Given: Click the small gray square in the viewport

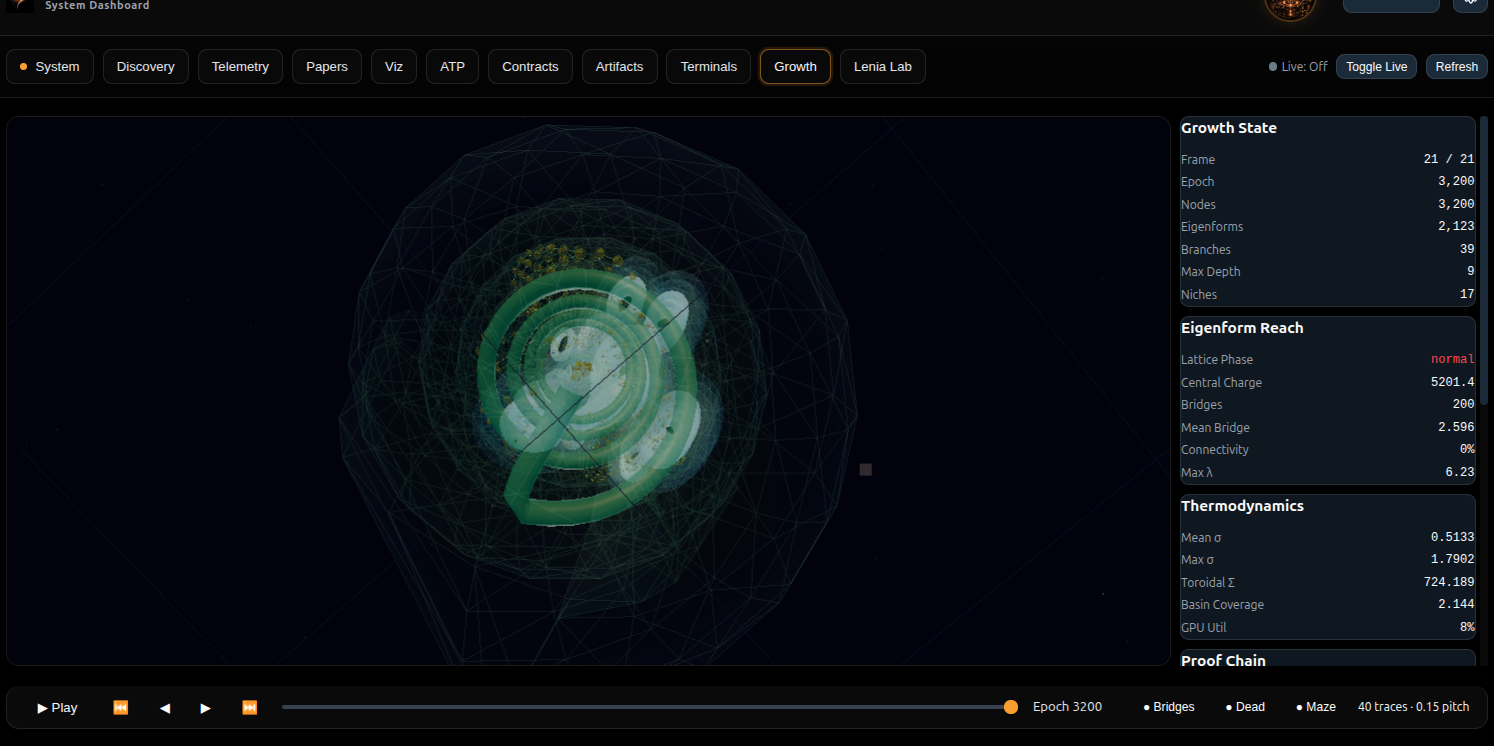Looking at the screenshot, I should point(866,469).
